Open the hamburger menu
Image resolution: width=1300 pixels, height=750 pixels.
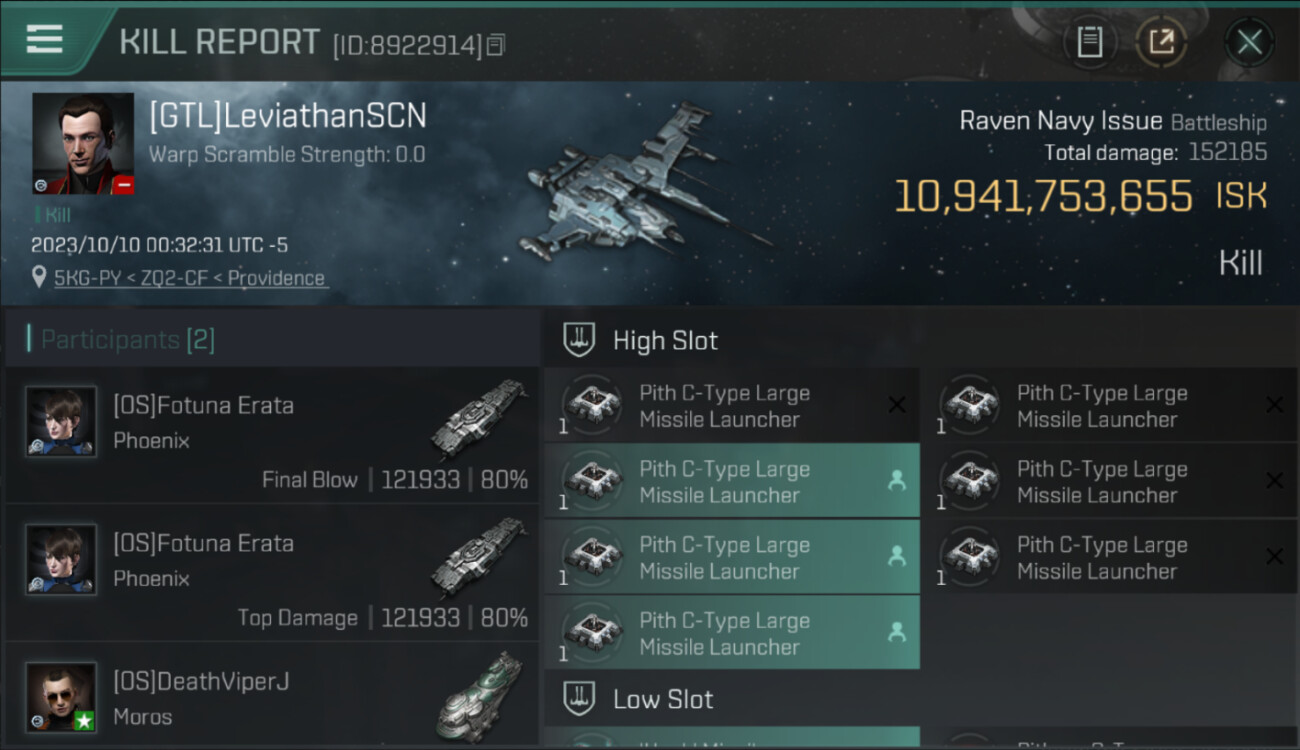pyautogui.click(x=45, y=39)
